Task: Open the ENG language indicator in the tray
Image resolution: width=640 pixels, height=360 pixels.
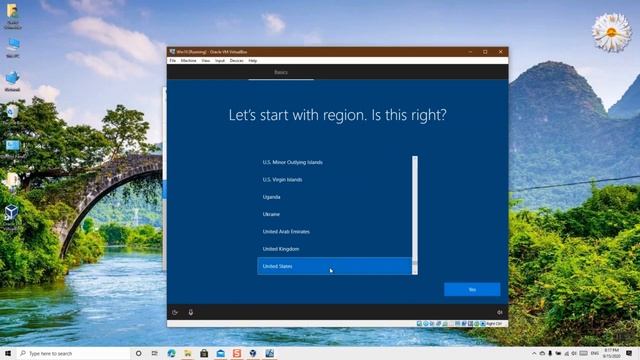Action: [x=595, y=353]
